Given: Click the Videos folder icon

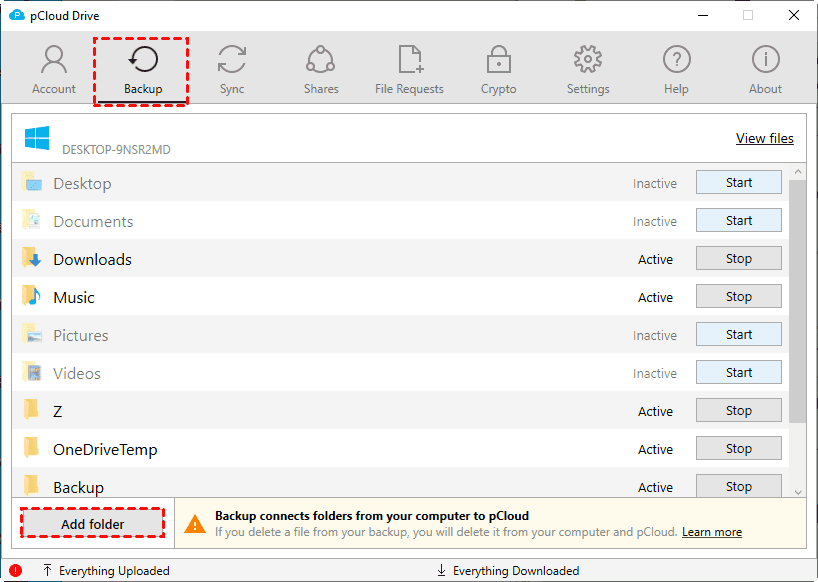Looking at the screenshot, I should pos(31,372).
